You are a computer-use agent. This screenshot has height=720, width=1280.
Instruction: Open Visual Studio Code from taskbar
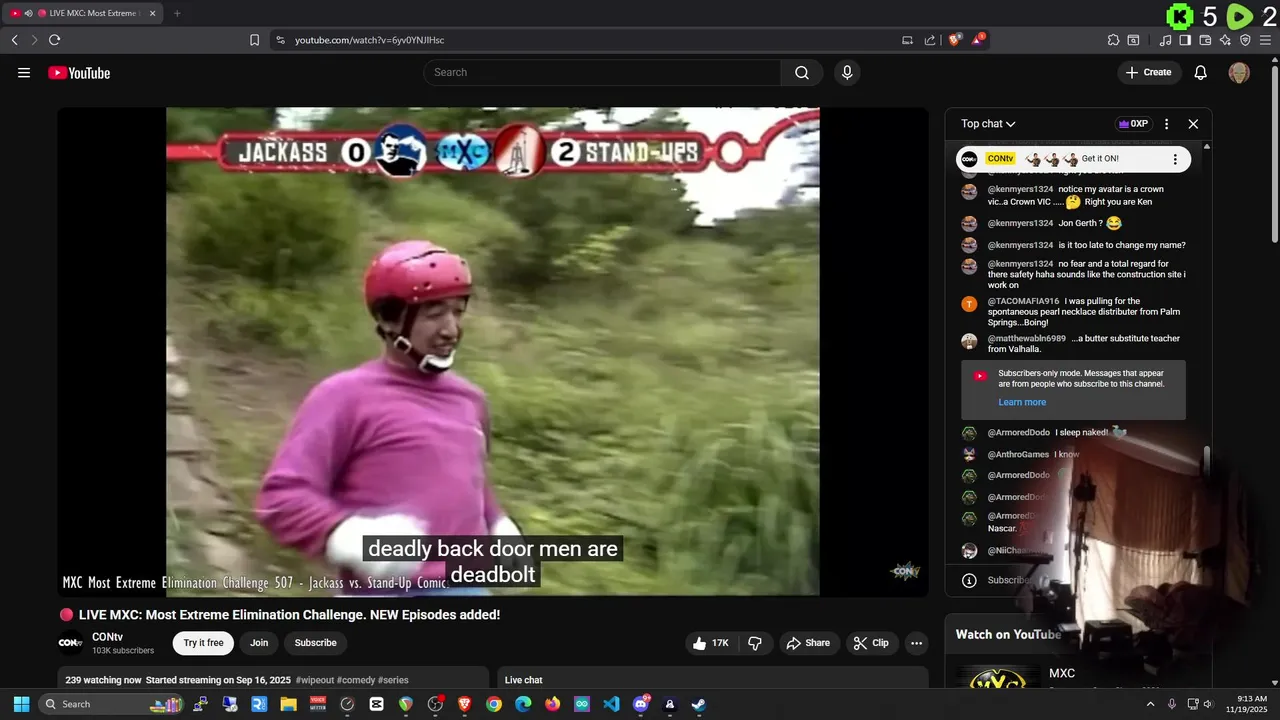(x=611, y=704)
